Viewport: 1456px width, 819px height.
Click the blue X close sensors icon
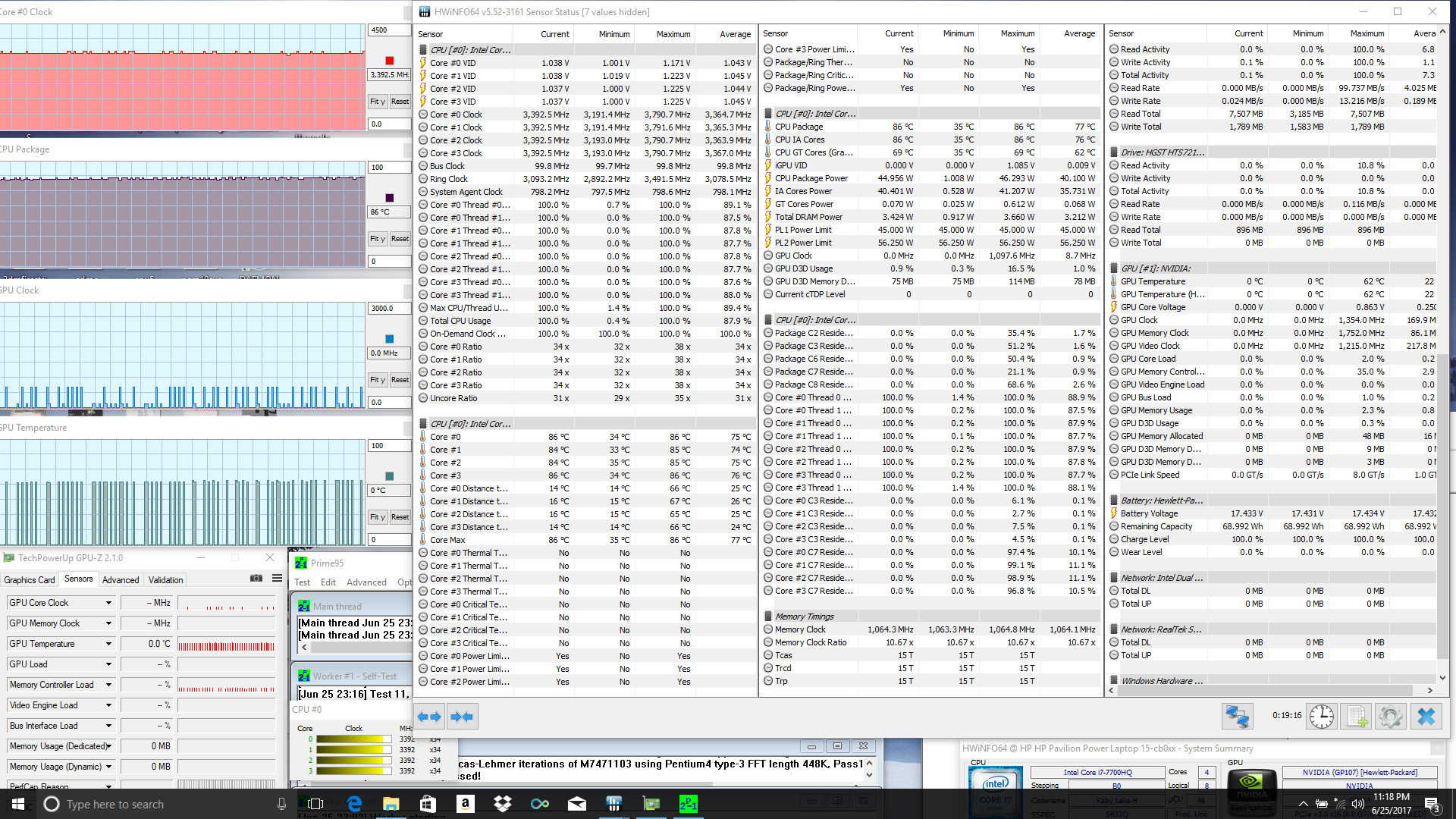(x=1426, y=717)
